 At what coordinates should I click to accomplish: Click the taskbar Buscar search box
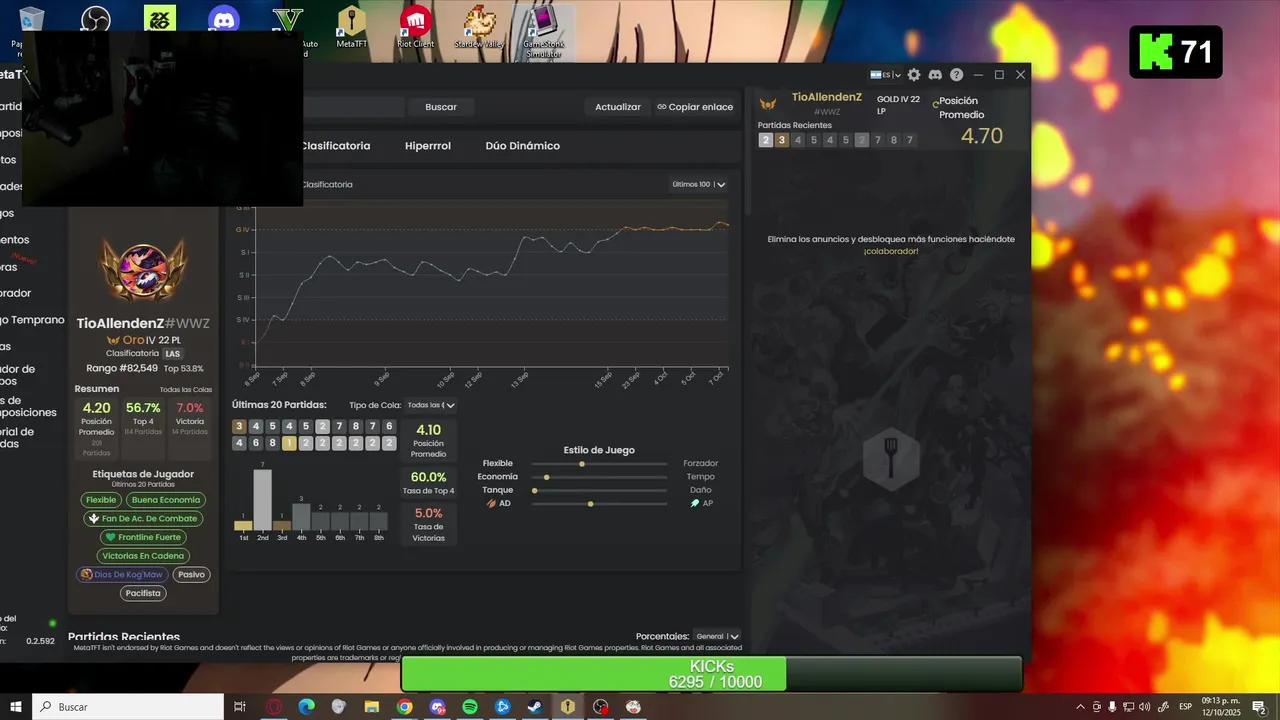[x=128, y=707]
